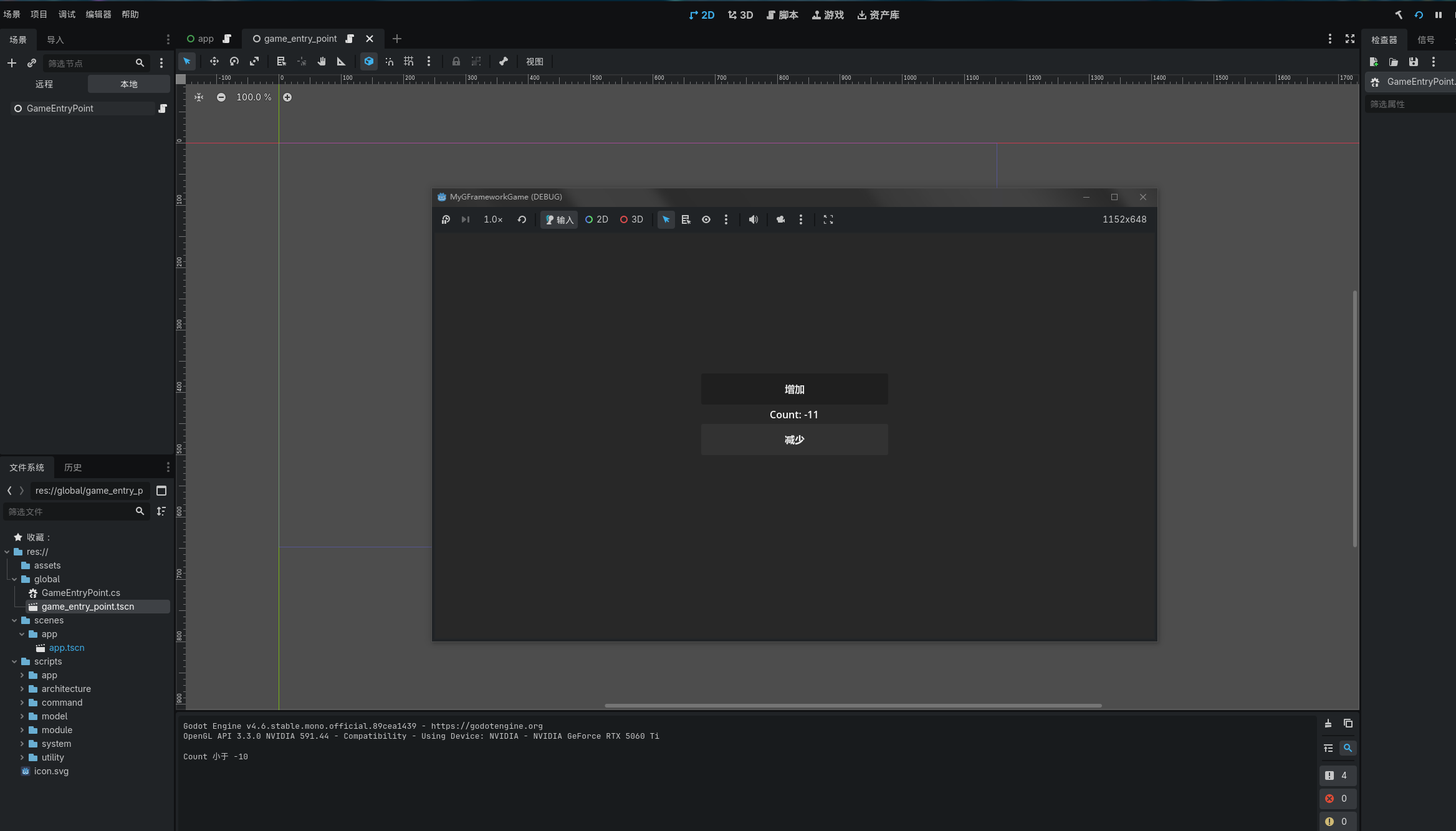
Task: Select the Move tool in the canvas toolbar
Action: pos(214,62)
